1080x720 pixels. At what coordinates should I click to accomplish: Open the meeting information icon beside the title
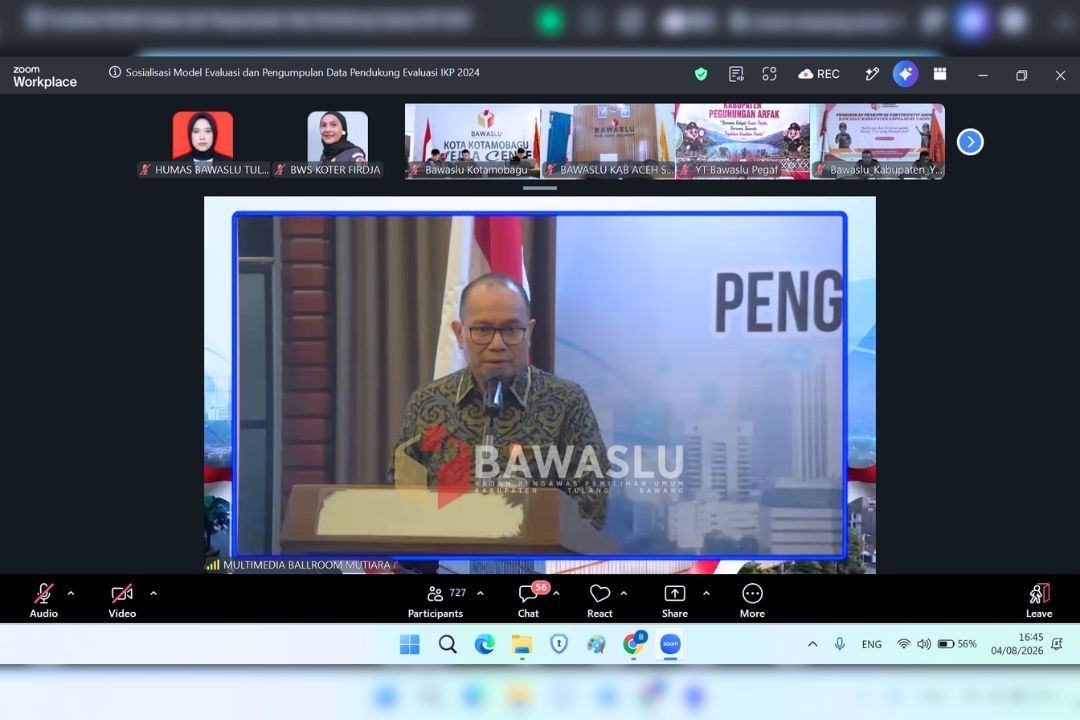coord(114,72)
